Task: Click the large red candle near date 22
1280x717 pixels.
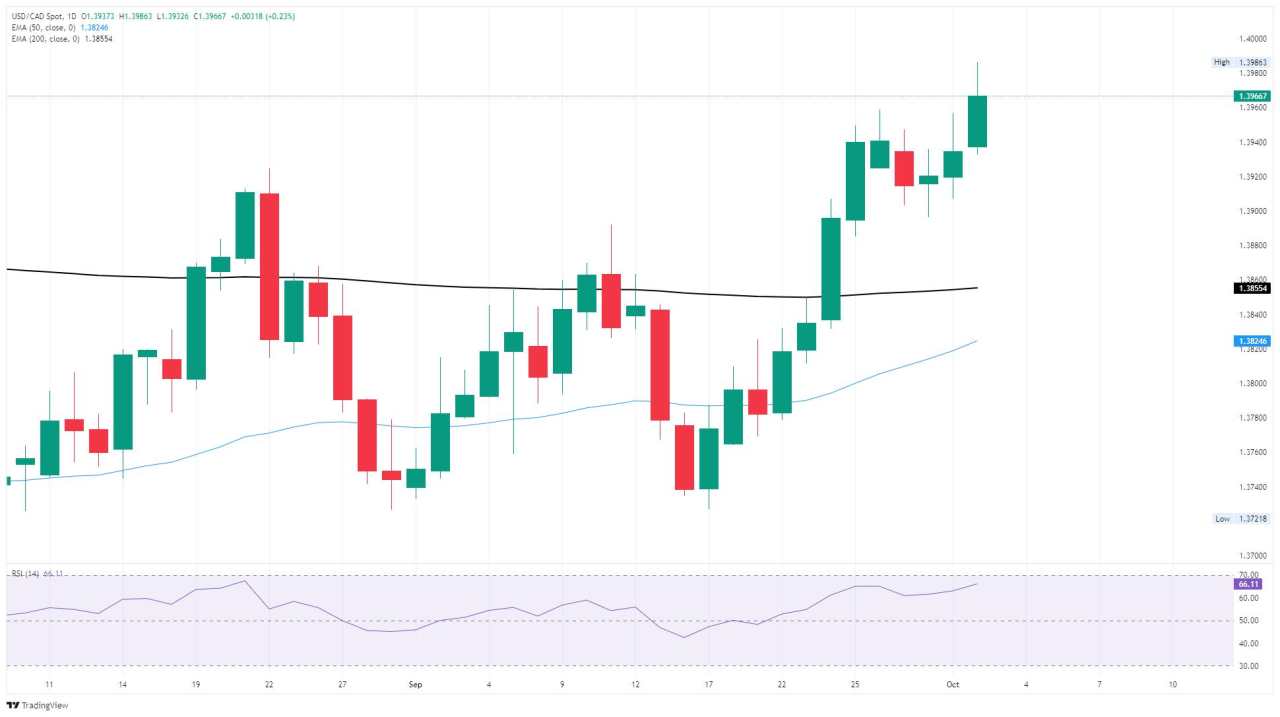Action: tap(269, 266)
